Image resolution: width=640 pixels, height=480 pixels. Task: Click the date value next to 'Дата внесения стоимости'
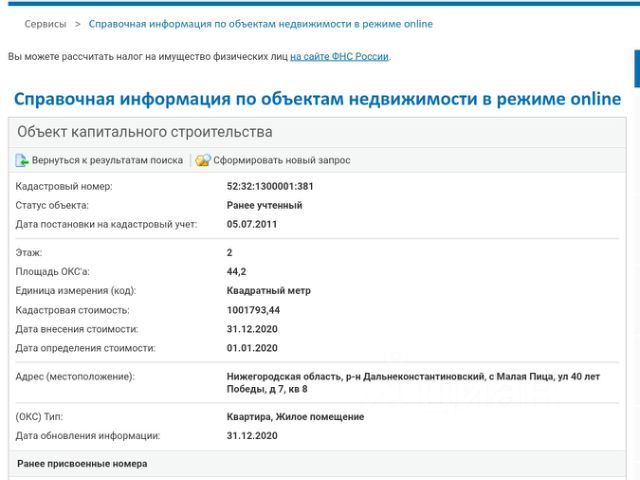coord(252,329)
